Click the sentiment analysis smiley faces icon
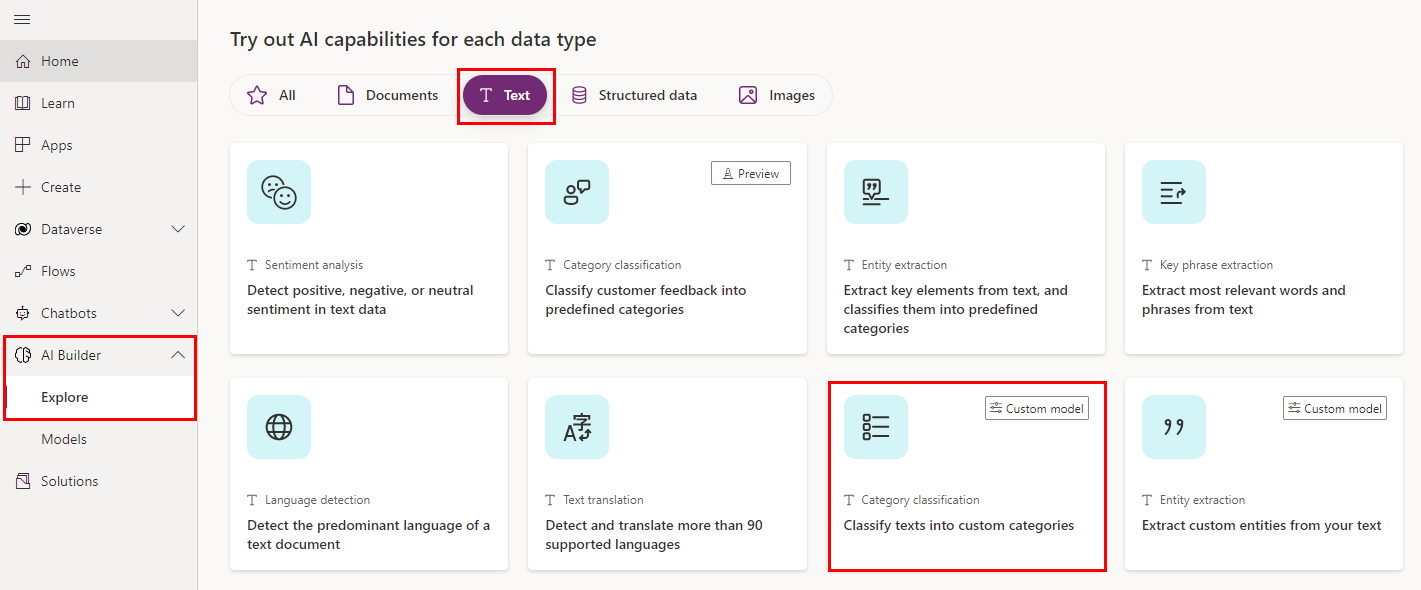Screen dimensions: 1421x590 (279, 192)
